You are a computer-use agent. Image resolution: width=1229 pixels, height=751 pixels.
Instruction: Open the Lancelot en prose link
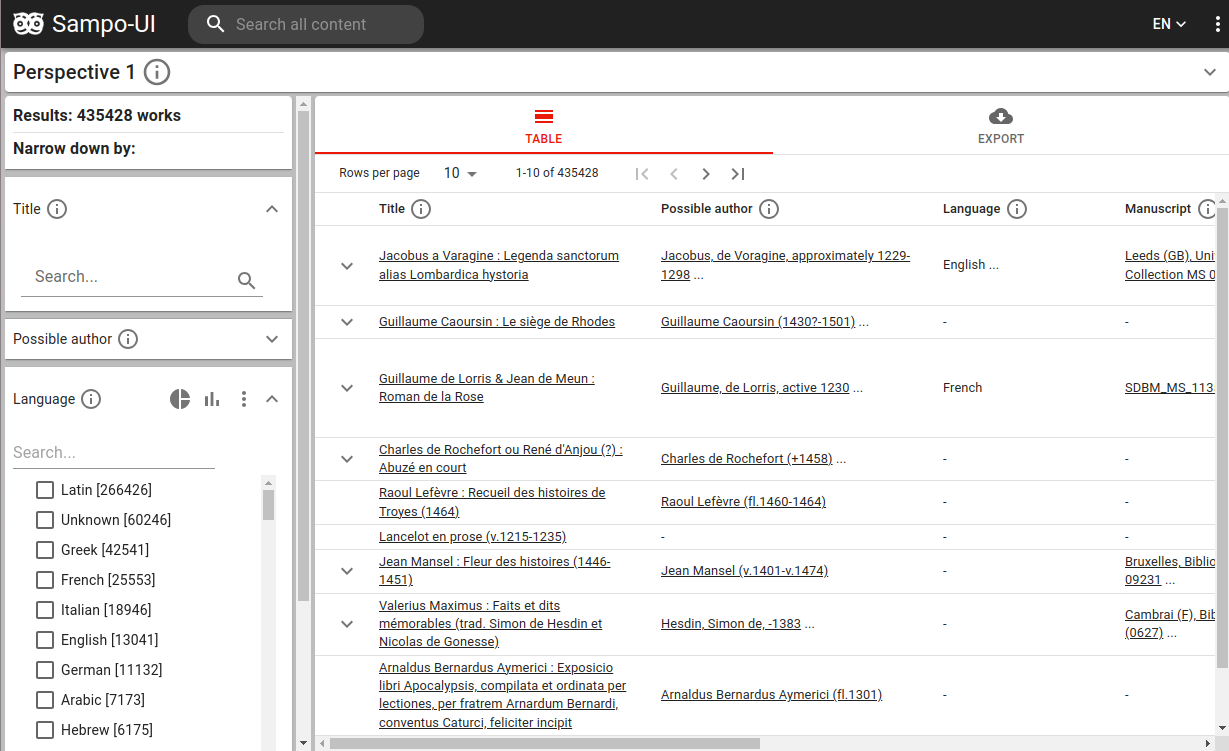click(x=472, y=537)
